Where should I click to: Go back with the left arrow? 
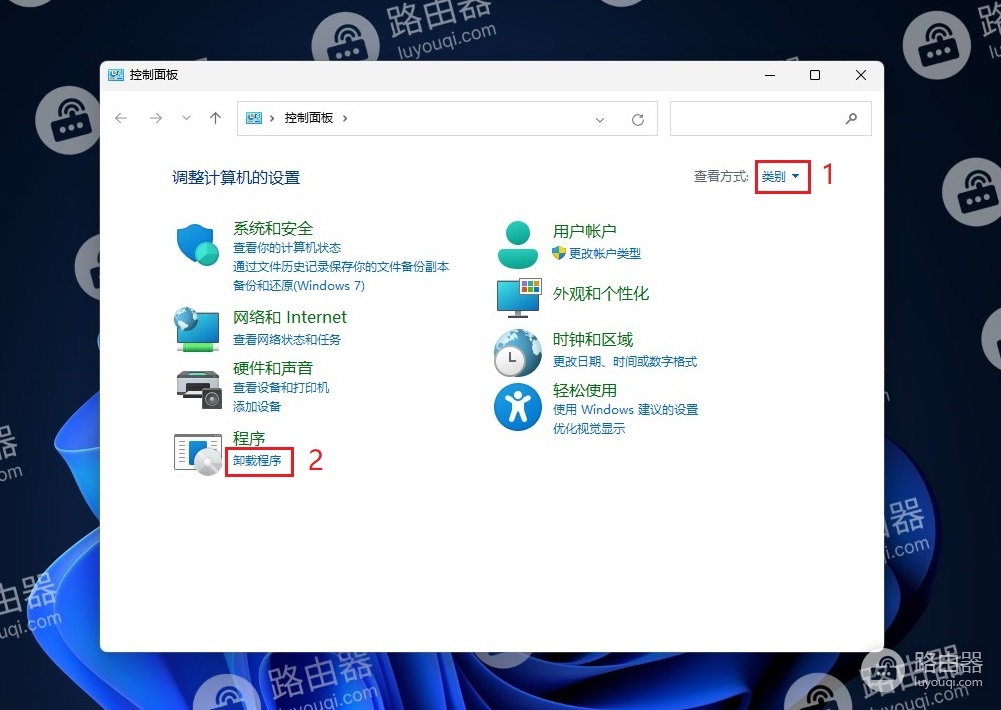coord(121,118)
